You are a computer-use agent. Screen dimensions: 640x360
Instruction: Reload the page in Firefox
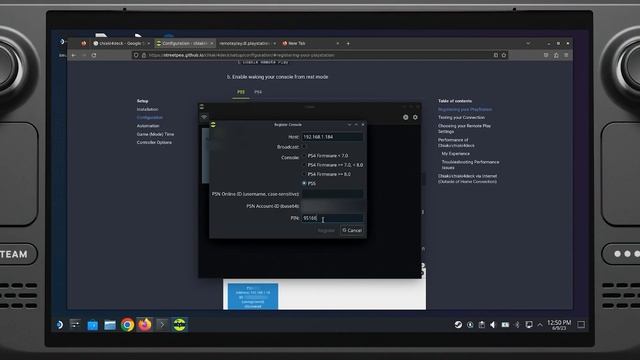[x=94, y=55]
